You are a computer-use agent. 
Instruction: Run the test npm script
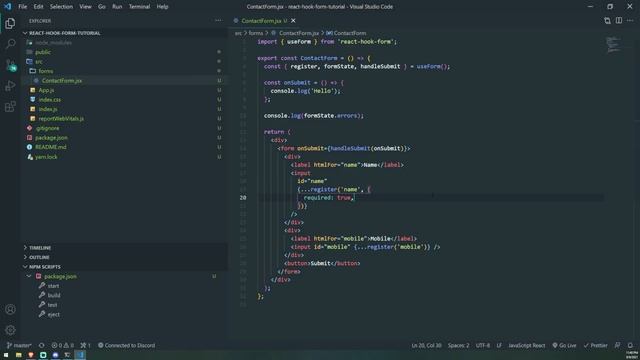click(52, 305)
